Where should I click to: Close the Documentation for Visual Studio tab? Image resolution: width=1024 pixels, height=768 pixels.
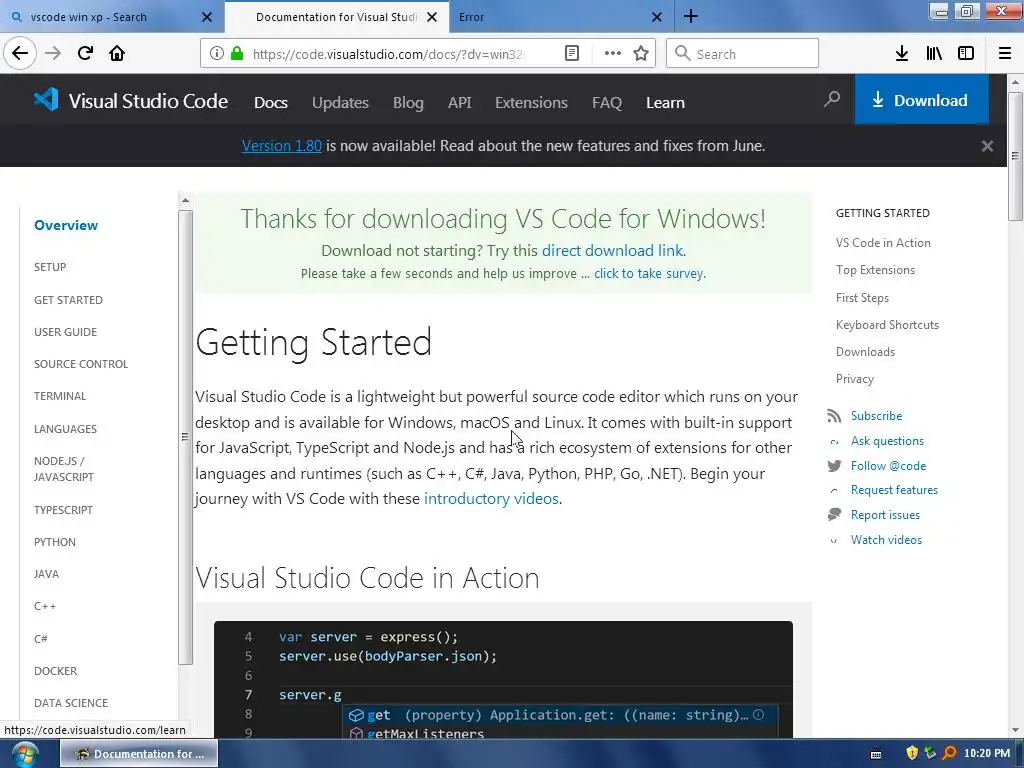(x=432, y=17)
